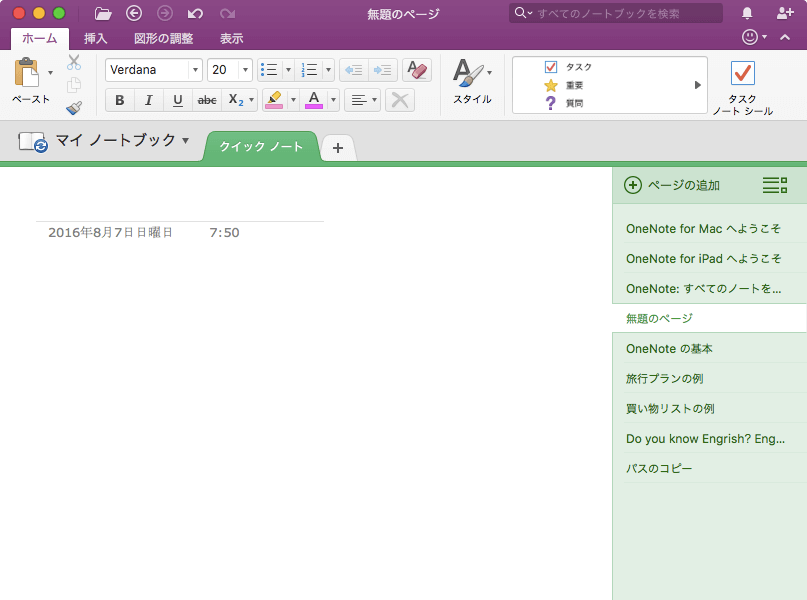Apply subscript with the X₂ icon
Viewport: 807px width, 600px height.
(x=236, y=100)
